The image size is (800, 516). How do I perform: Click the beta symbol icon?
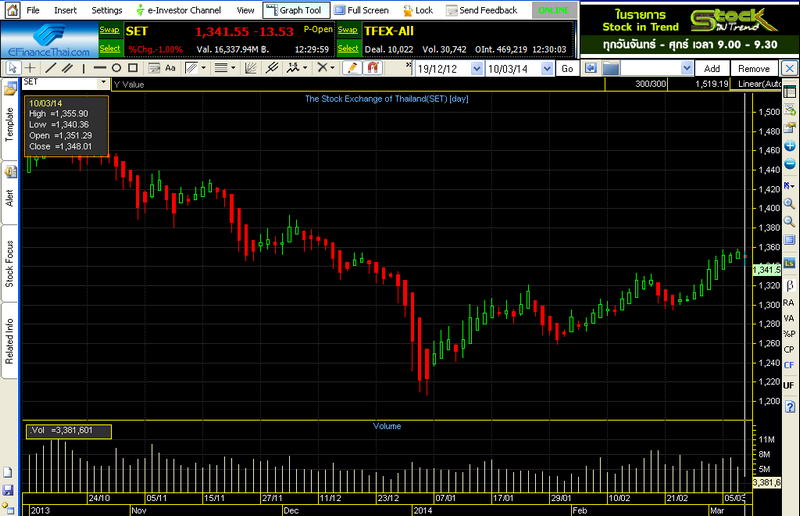pyautogui.click(x=789, y=285)
